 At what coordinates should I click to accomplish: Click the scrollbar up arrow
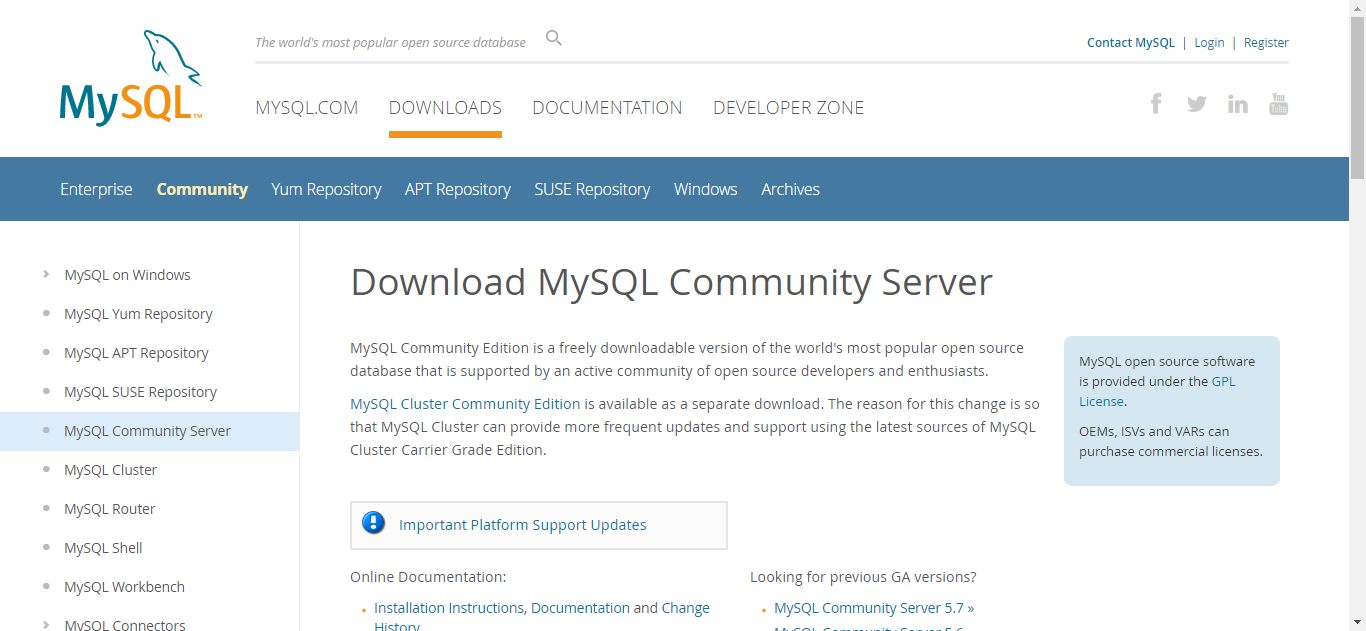click(x=1357, y=8)
